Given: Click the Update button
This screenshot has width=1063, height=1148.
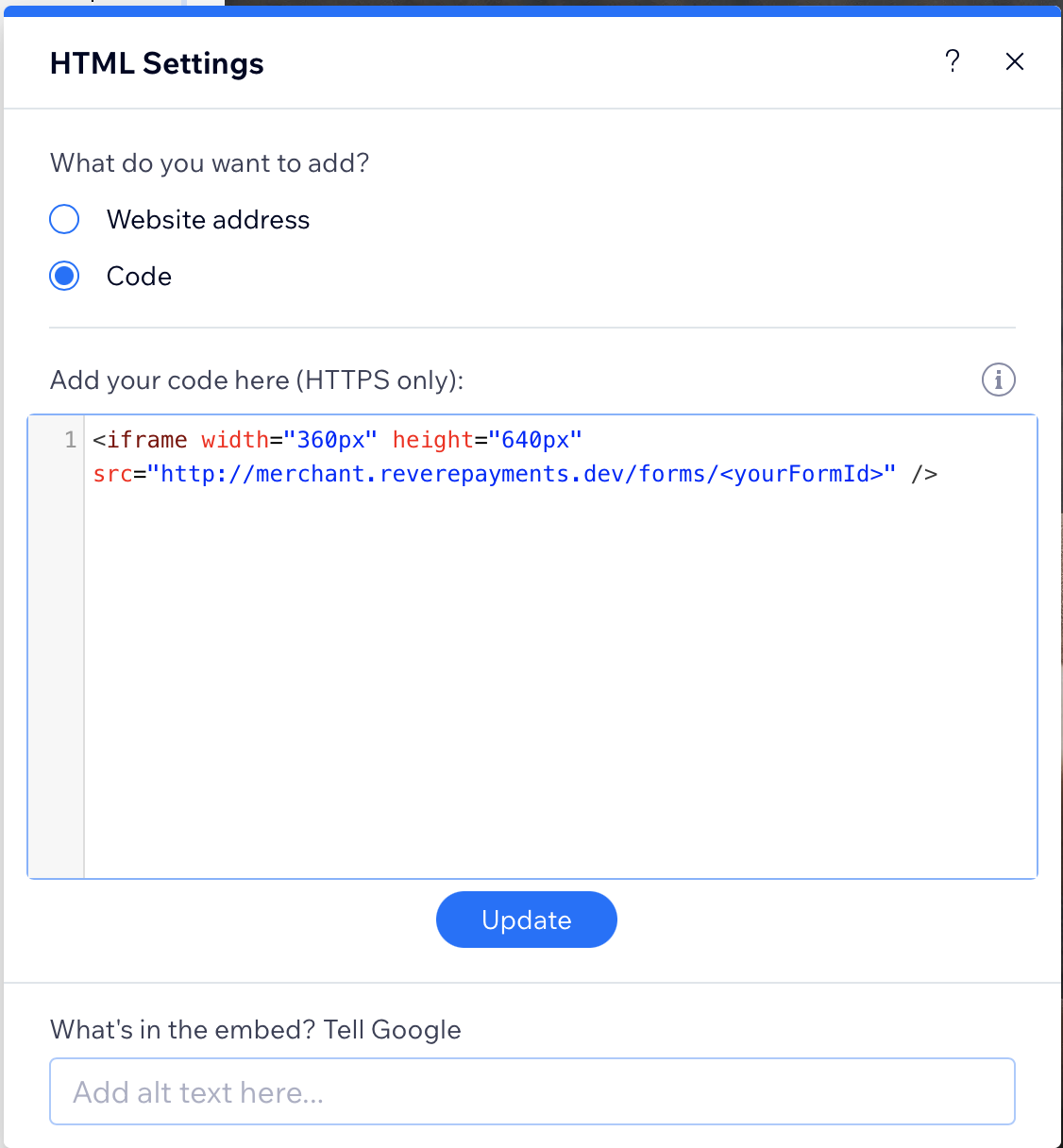Looking at the screenshot, I should pyautogui.click(x=526, y=920).
